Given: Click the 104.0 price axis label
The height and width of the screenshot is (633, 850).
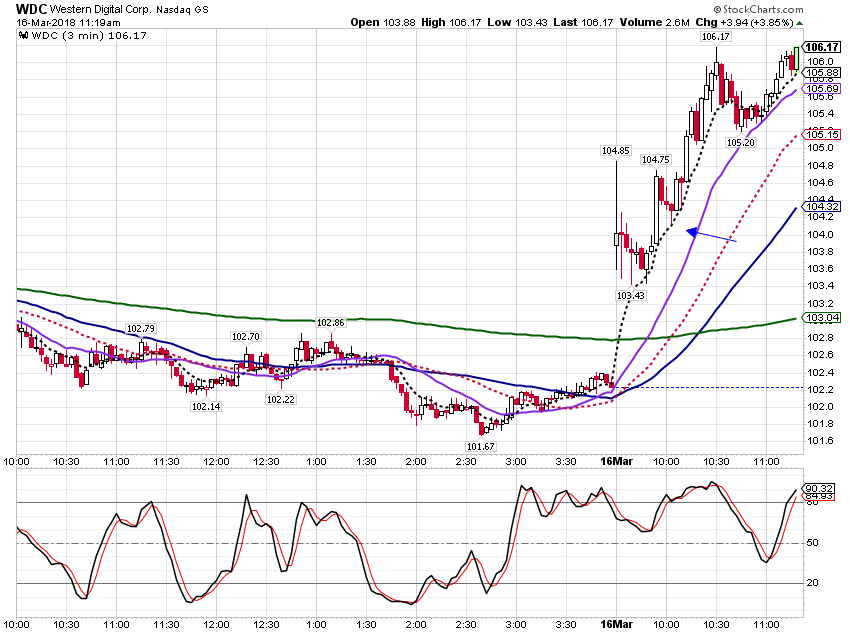Looking at the screenshot, I should [820, 235].
